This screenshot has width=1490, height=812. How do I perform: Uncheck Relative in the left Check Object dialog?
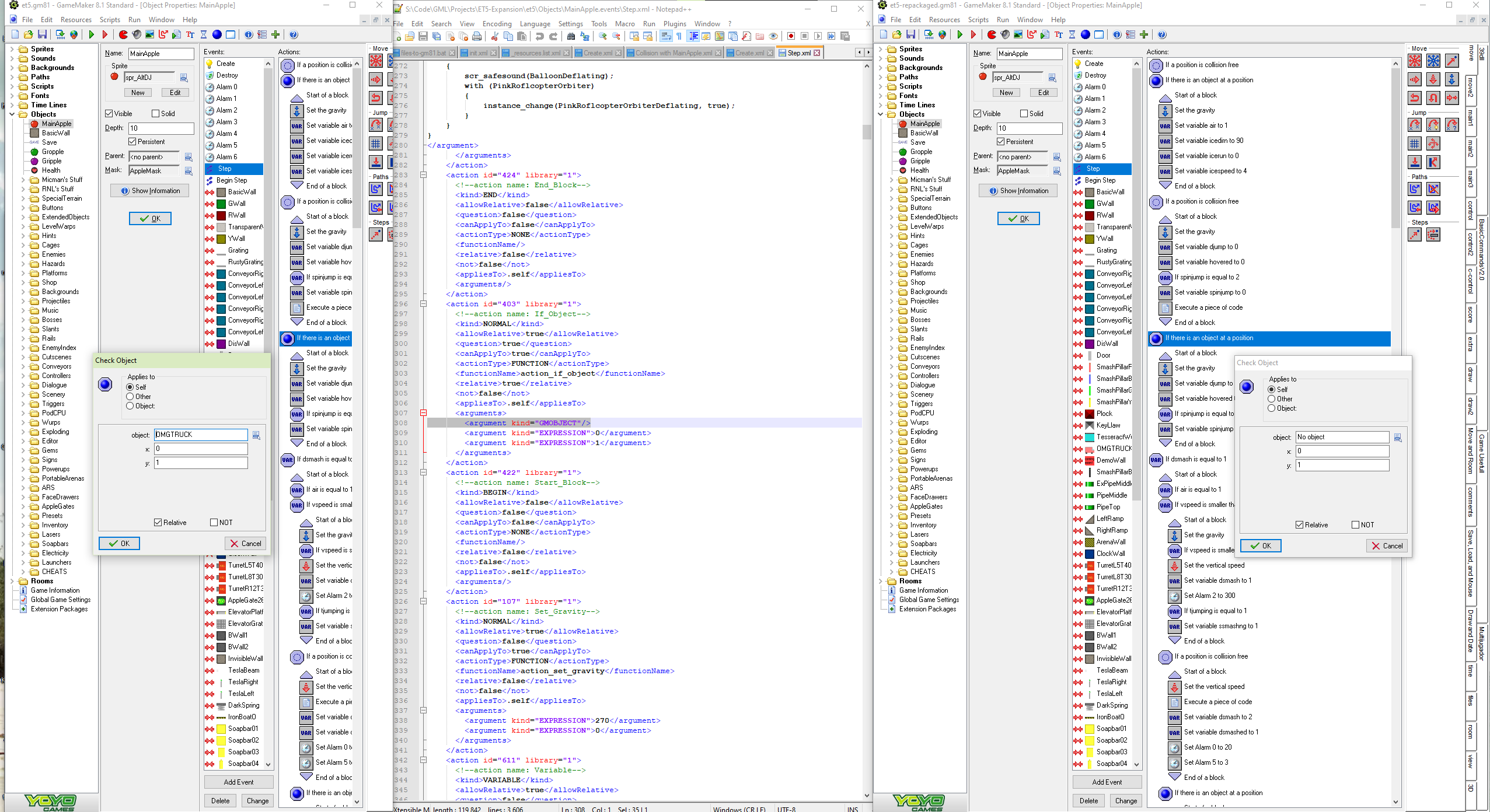pyautogui.click(x=158, y=522)
